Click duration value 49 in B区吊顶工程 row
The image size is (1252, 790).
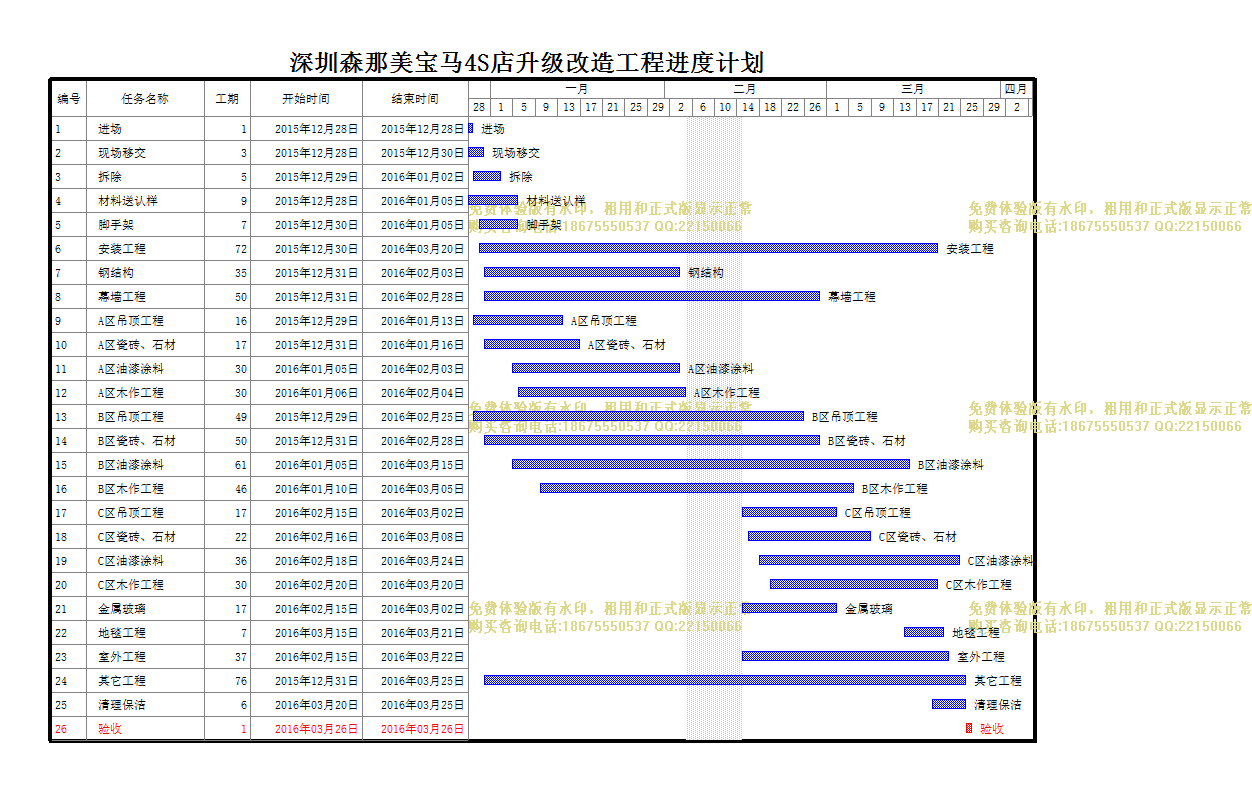coord(241,417)
